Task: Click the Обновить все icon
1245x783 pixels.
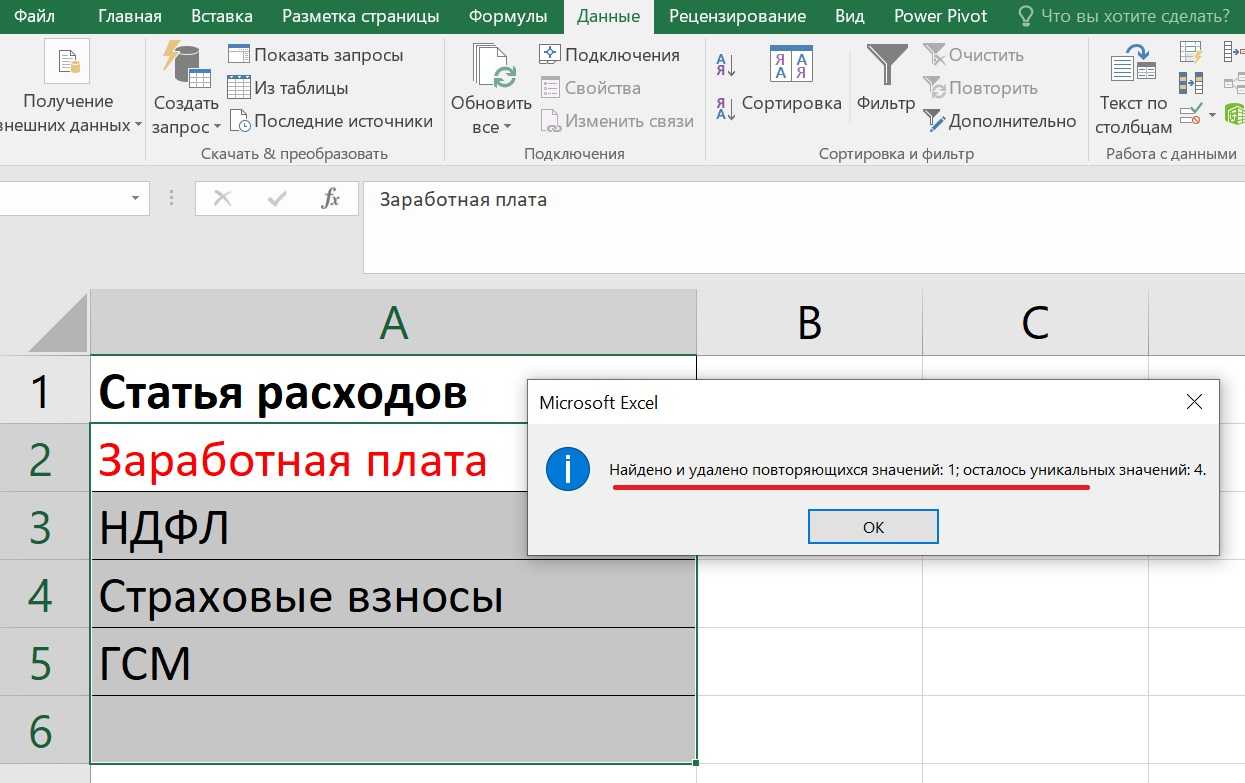Action: point(495,66)
